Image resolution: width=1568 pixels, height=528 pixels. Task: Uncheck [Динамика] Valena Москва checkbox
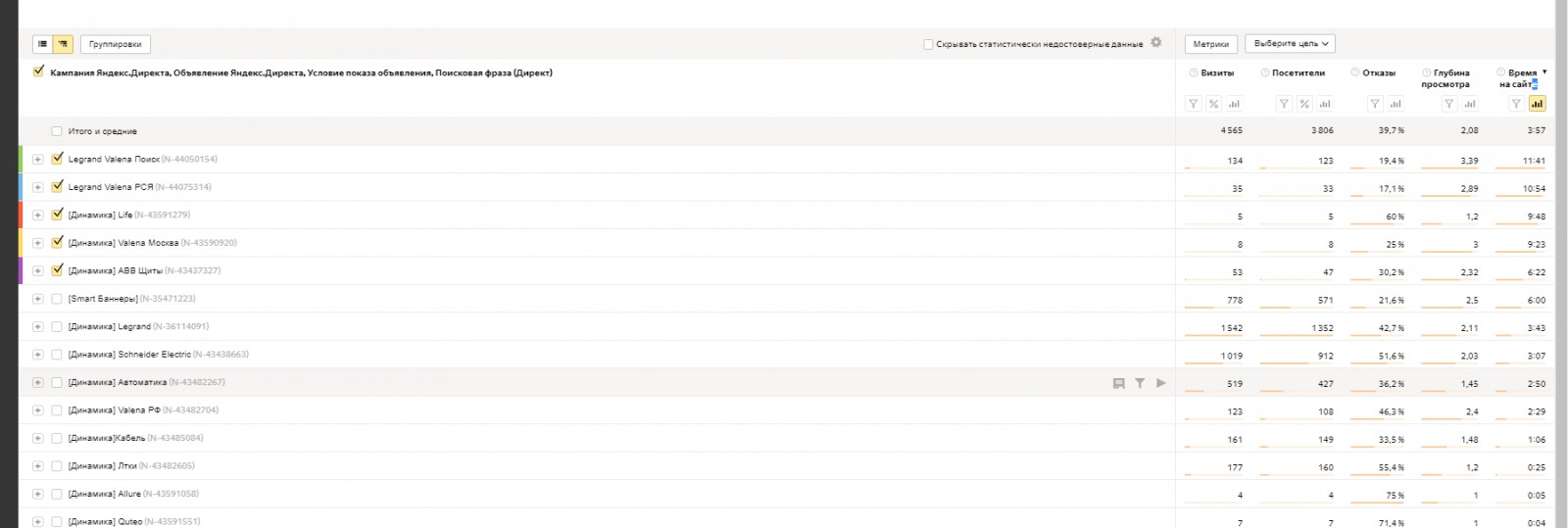click(57, 242)
